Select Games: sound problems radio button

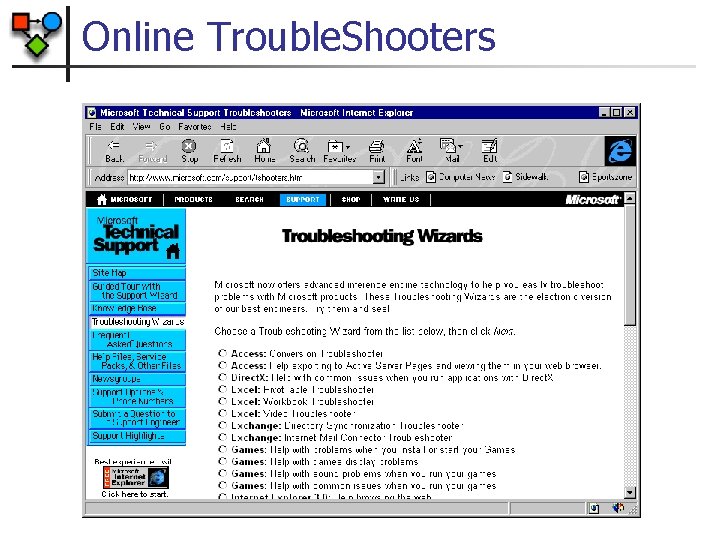click(223, 473)
